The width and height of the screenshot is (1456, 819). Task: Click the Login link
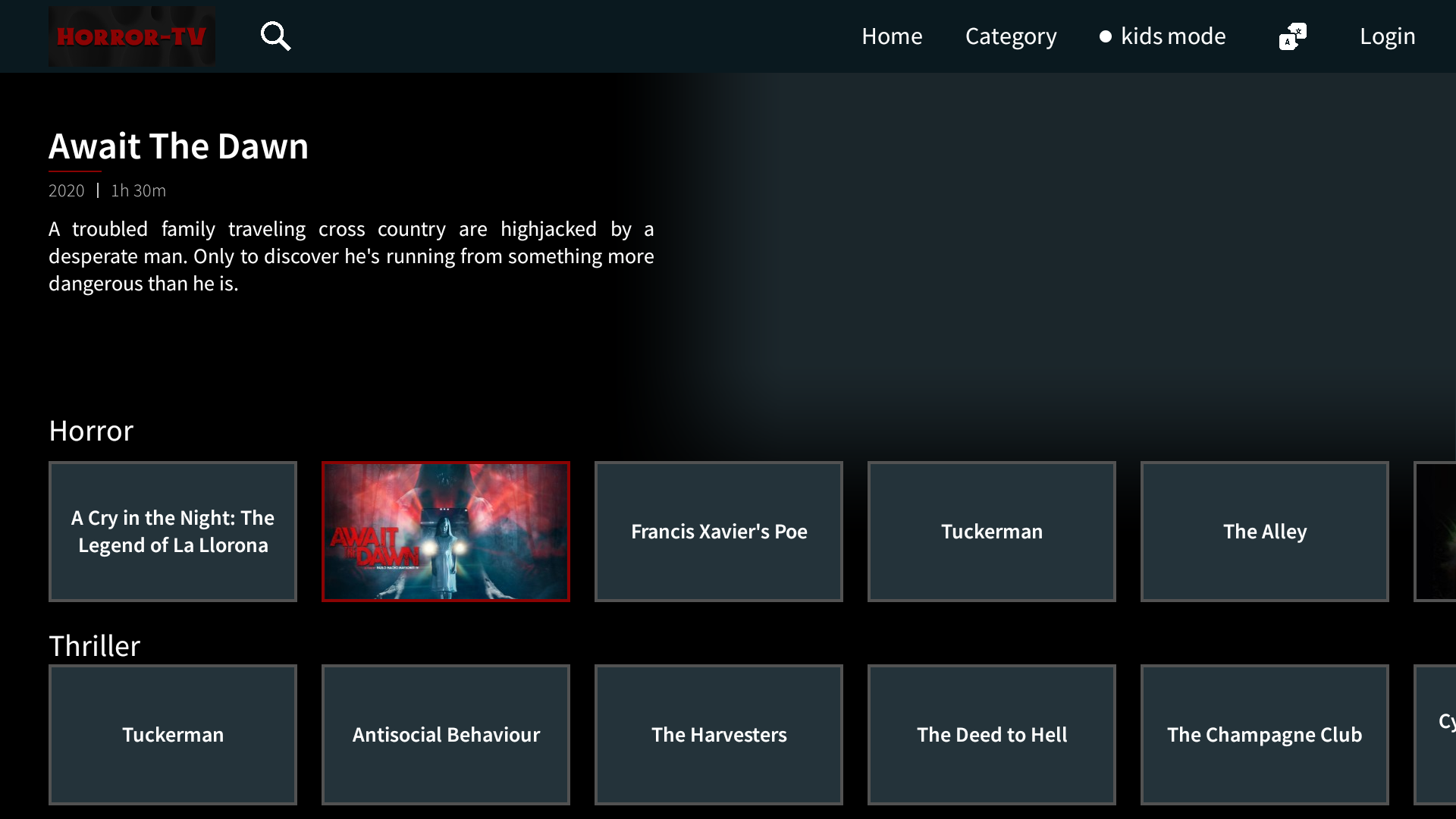pyautogui.click(x=1387, y=36)
